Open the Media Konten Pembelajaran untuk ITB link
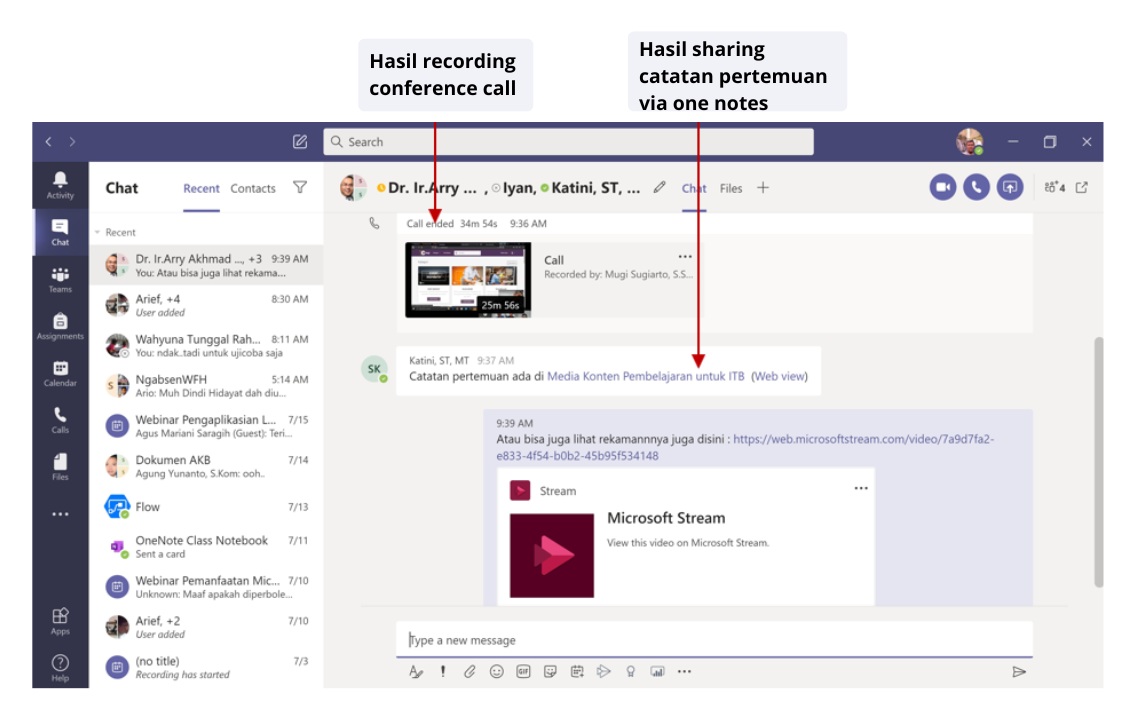This screenshot has width=1136, height=720. point(645,377)
